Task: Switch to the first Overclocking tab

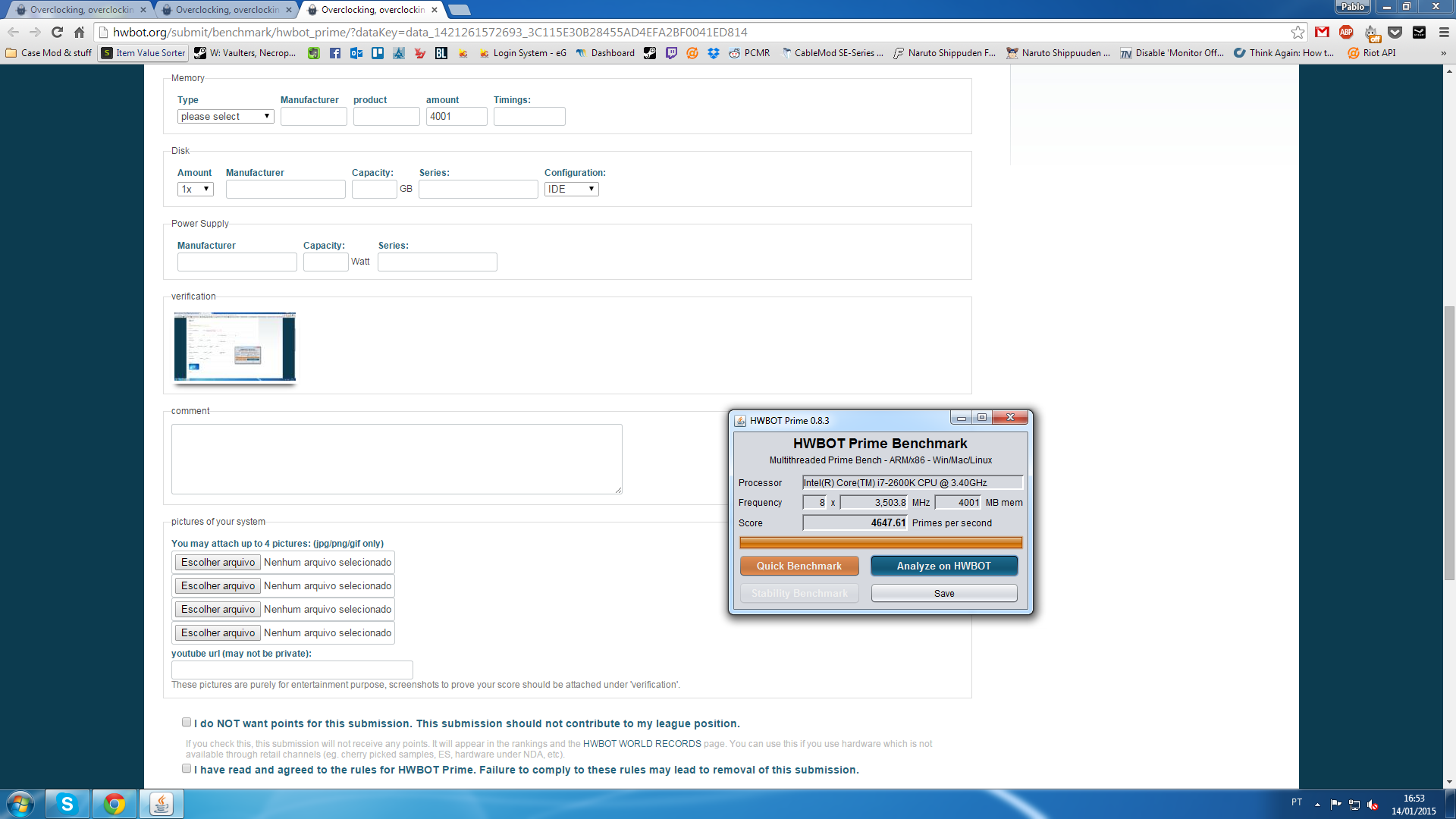Action: (81, 10)
